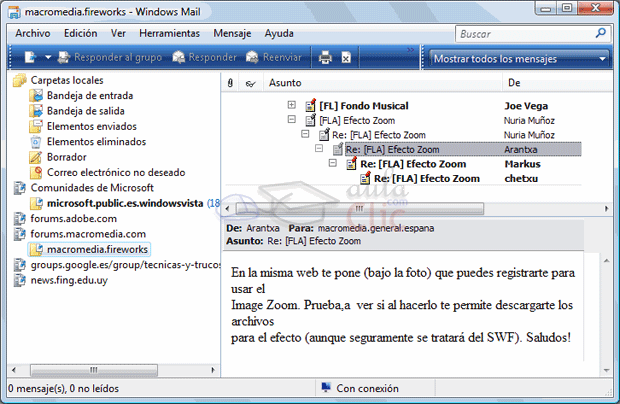Click the print icon in toolbar
The width and height of the screenshot is (620, 404).
(x=325, y=58)
